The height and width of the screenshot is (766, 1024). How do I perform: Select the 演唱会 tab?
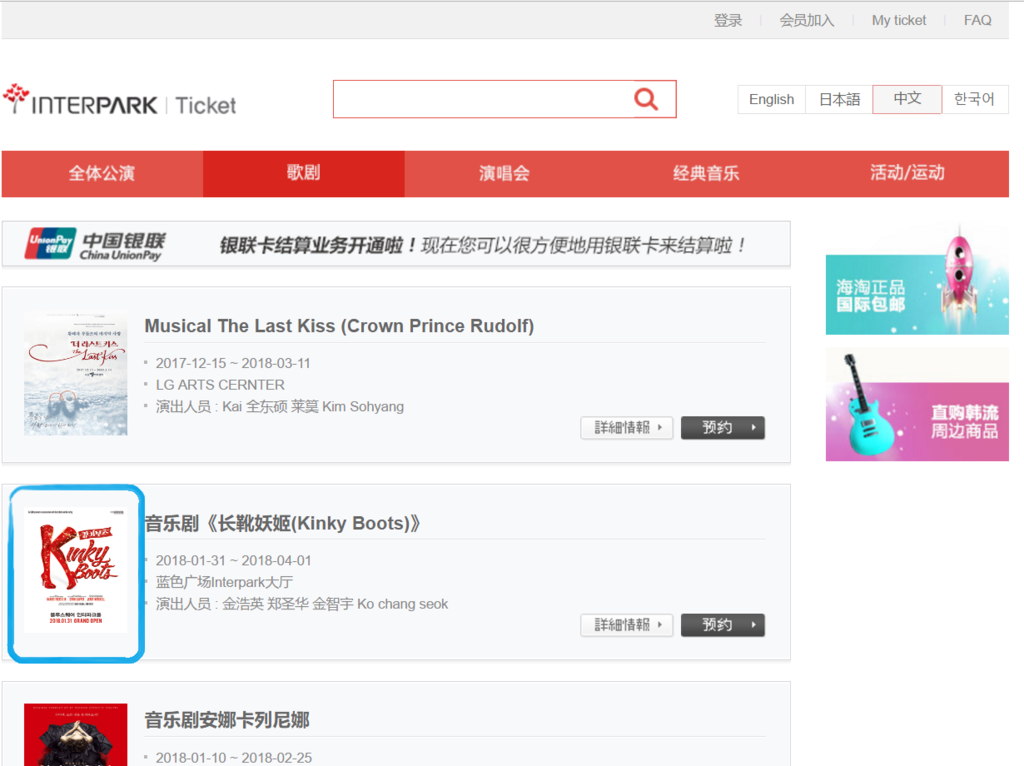[505, 174]
